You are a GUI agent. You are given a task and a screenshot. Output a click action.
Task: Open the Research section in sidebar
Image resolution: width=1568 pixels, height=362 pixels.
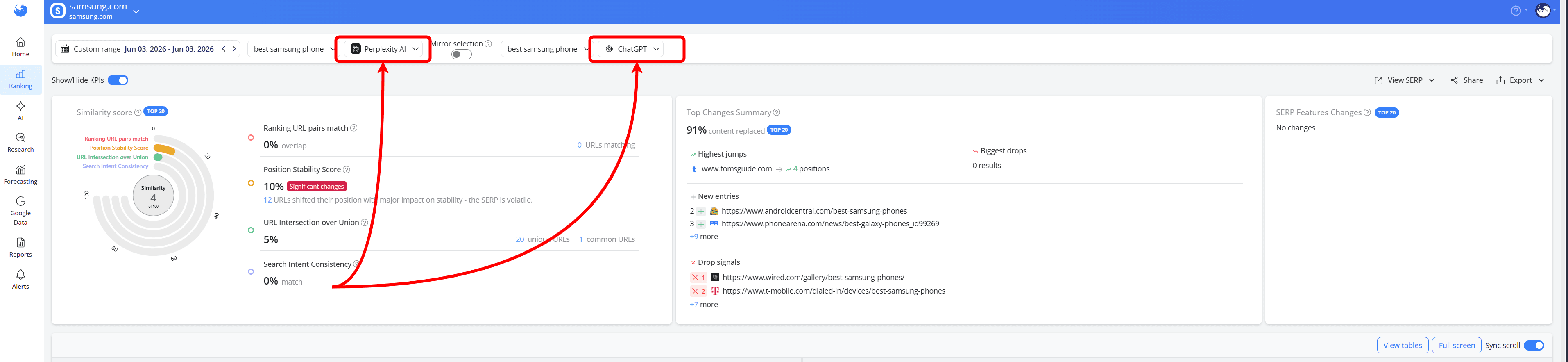point(20,143)
